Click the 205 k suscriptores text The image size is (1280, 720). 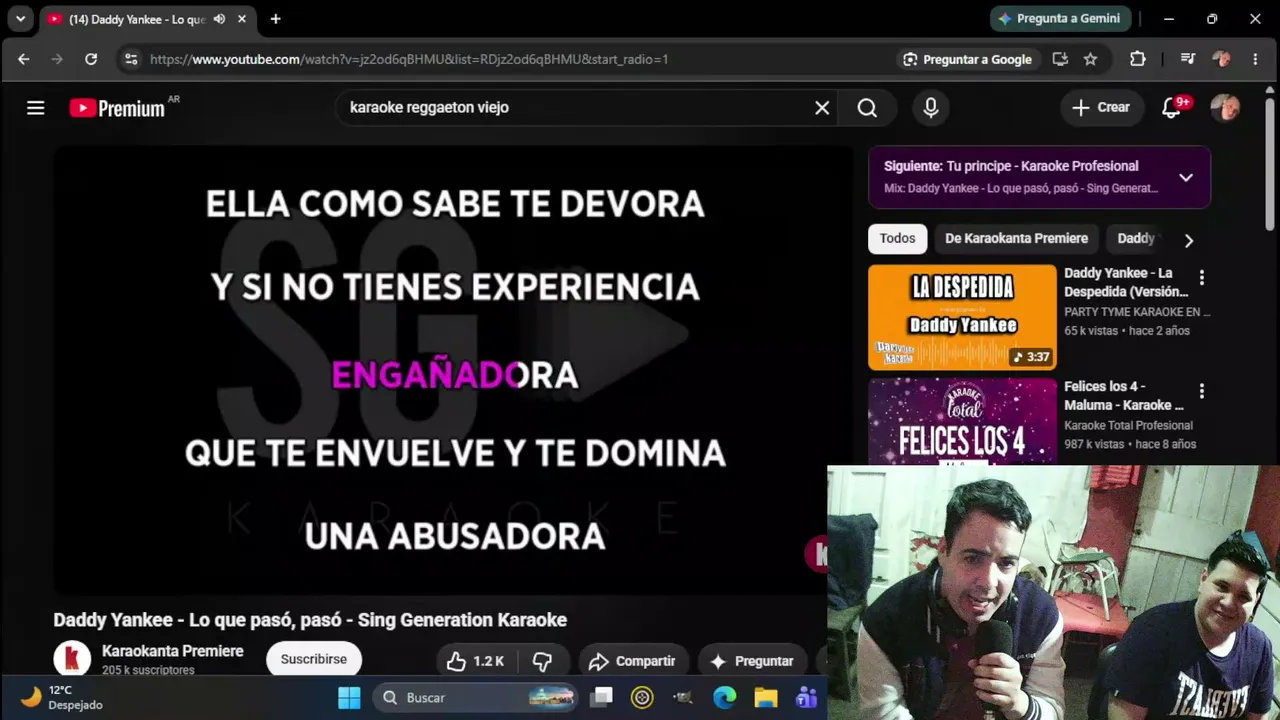(148, 670)
